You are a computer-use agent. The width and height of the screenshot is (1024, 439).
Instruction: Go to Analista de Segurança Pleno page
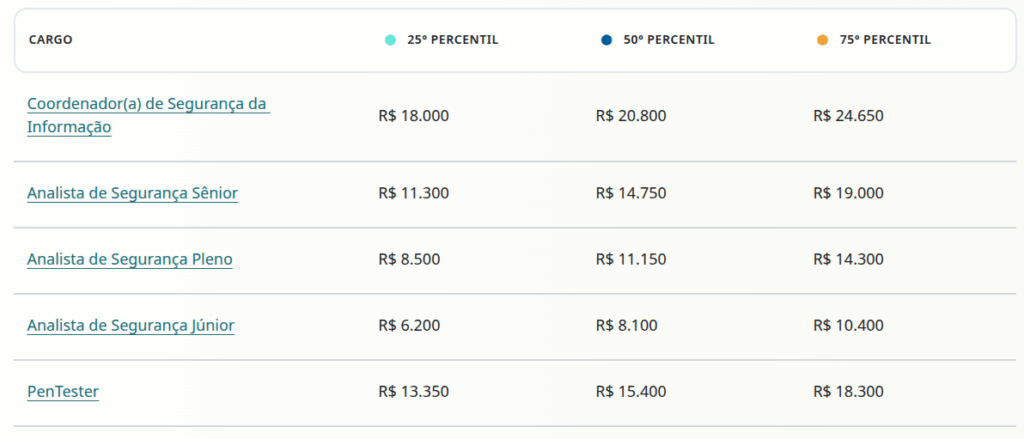point(130,259)
